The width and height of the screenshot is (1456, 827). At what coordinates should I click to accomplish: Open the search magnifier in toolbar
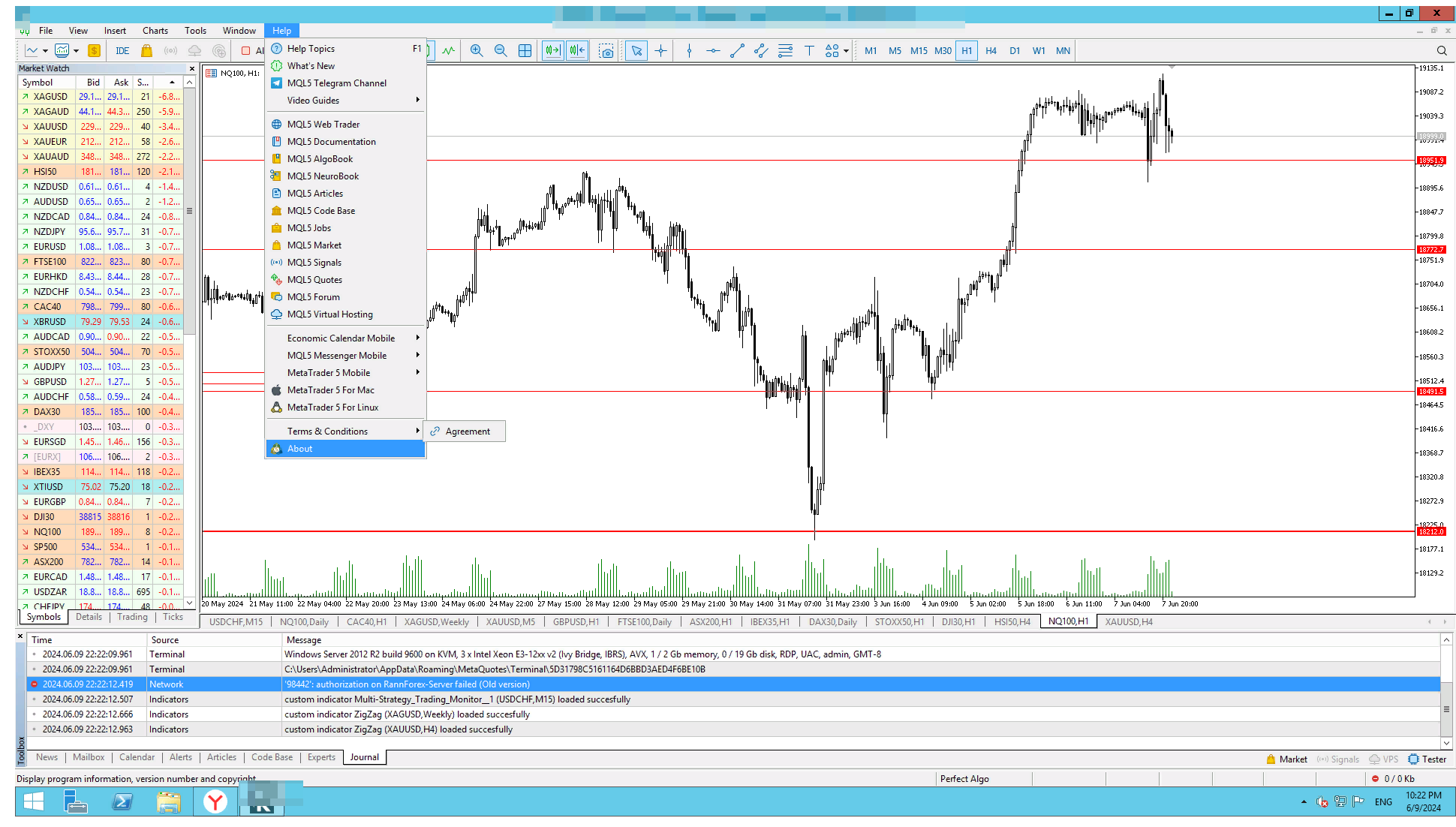pyautogui.click(x=1442, y=51)
